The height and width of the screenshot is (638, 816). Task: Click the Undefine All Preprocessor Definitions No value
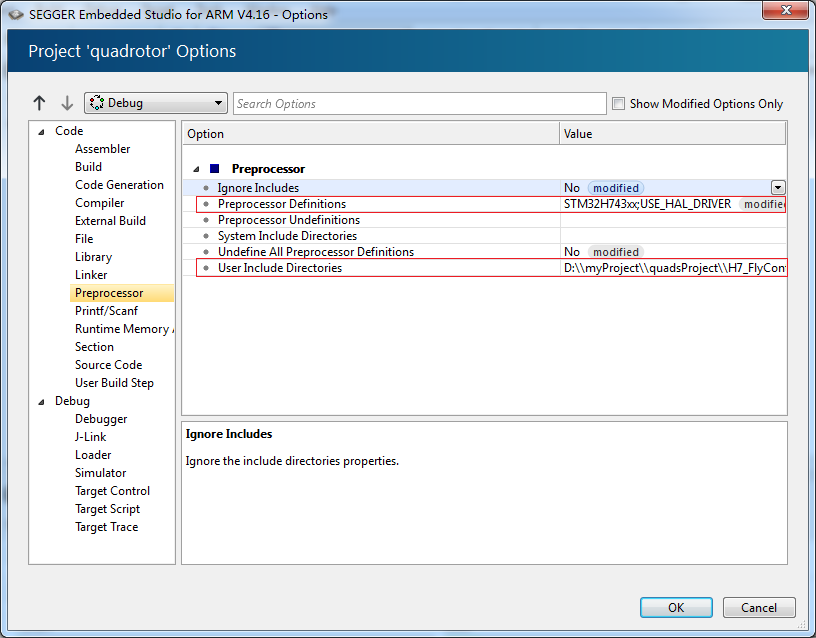pyautogui.click(x=572, y=252)
